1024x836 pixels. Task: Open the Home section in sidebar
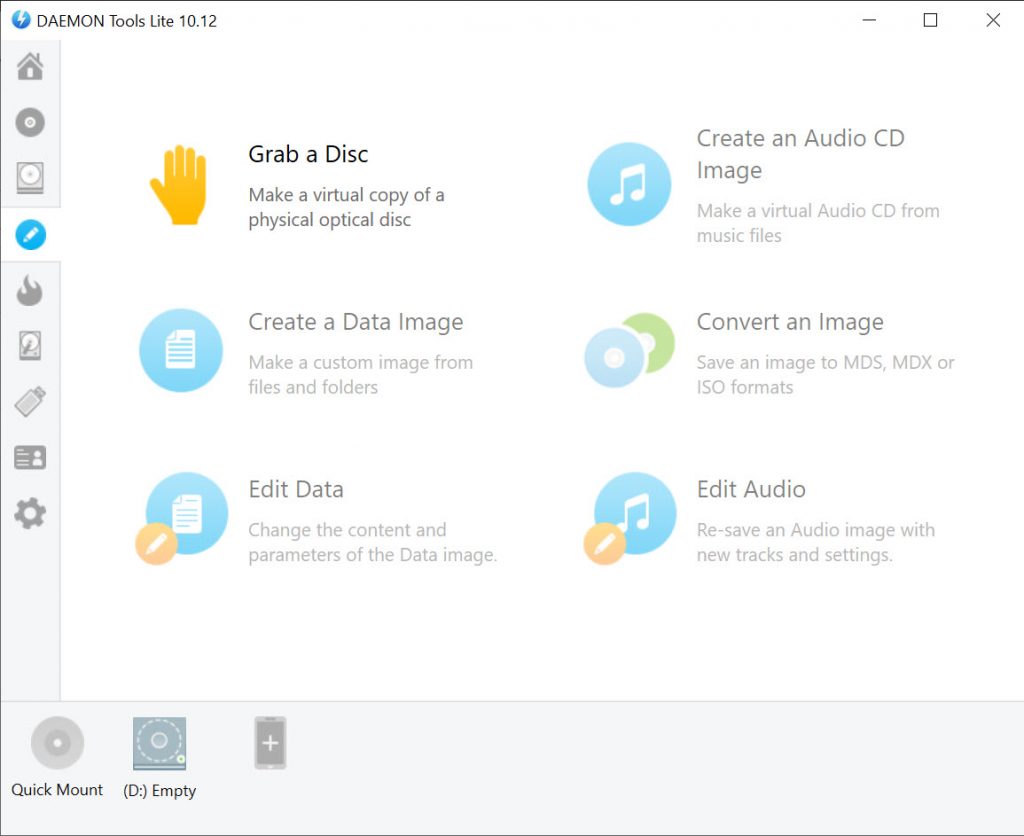point(30,68)
